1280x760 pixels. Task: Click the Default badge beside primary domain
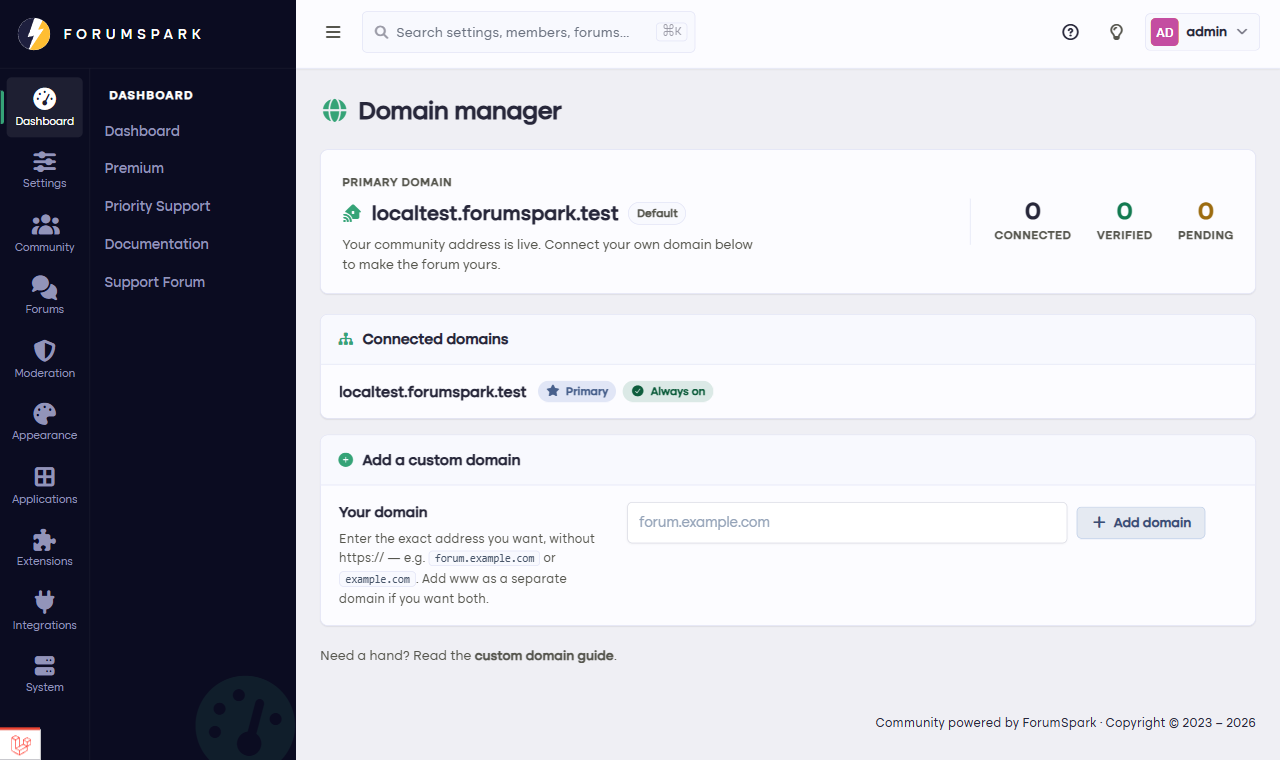(657, 213)
